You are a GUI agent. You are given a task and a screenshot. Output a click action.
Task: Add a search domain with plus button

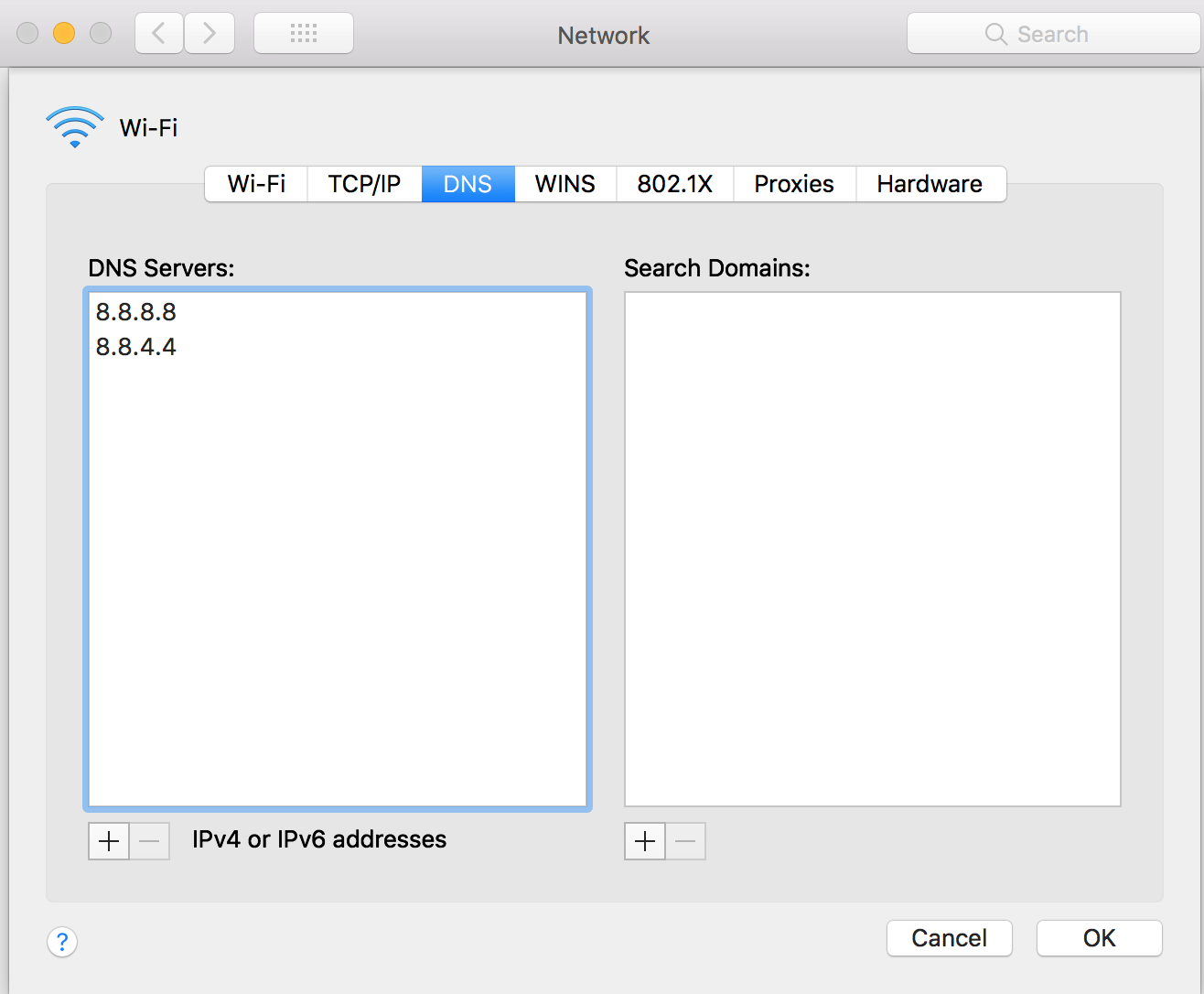tap(645, 841)
